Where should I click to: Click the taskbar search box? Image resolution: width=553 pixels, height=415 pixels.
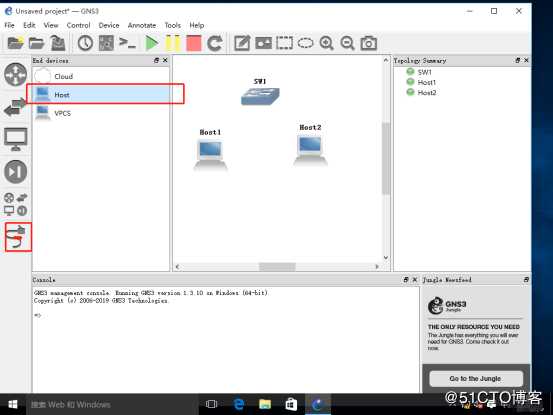coord(112,404)
